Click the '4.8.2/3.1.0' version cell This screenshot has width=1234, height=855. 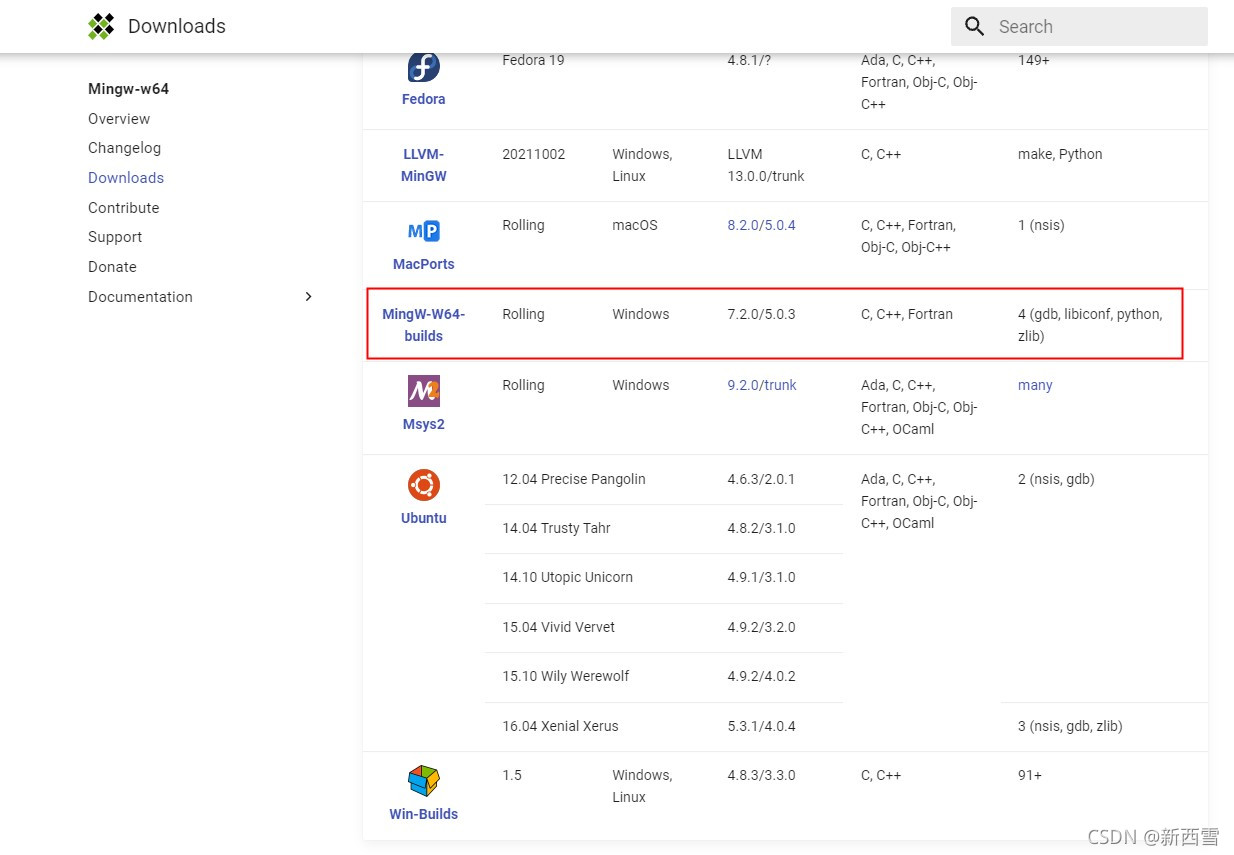762,528
